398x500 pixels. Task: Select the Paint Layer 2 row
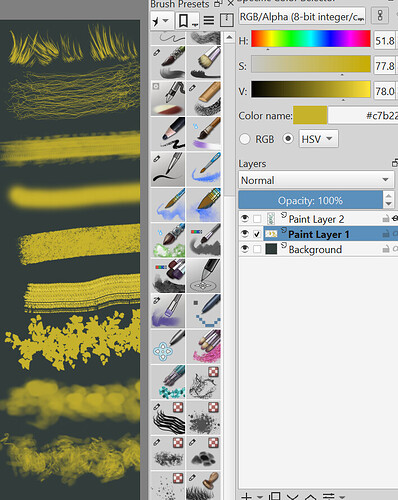(318, 219)
